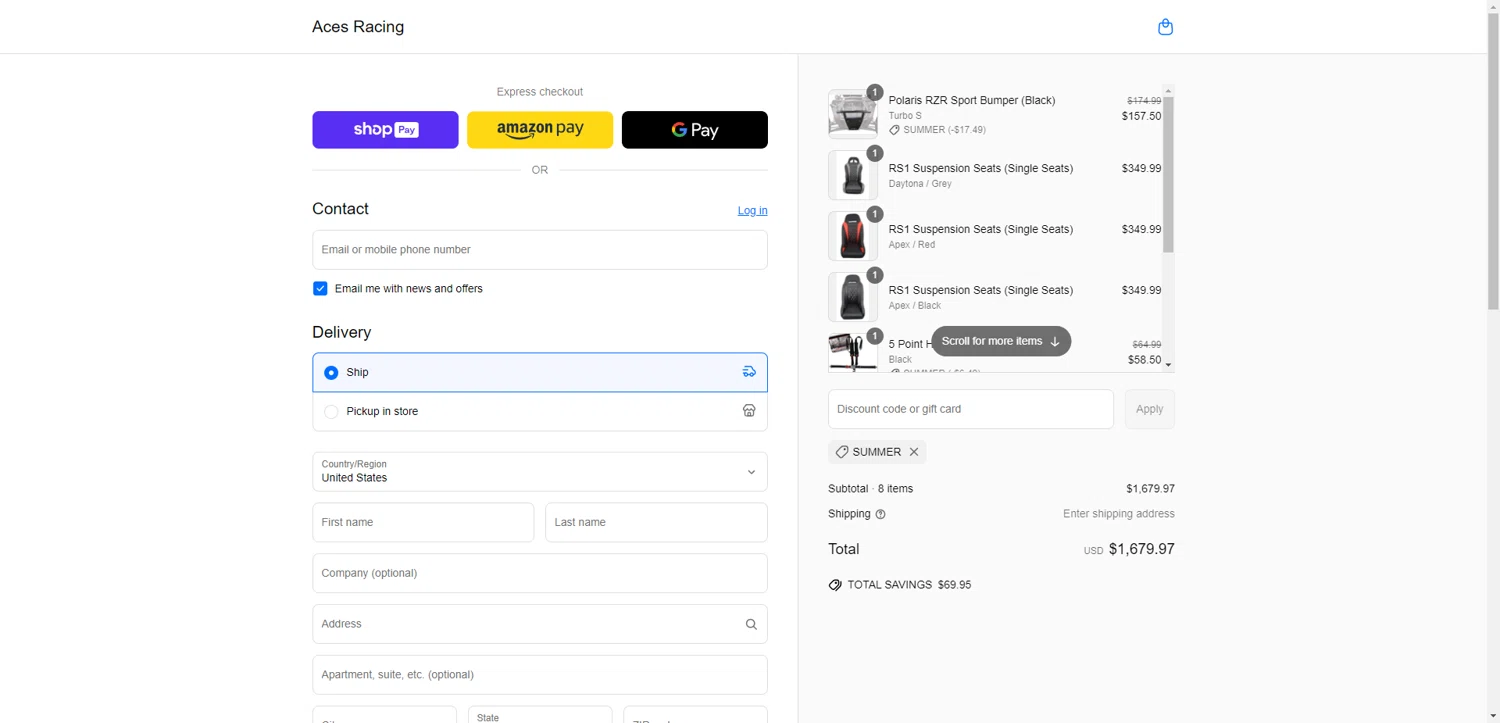Click the discount tag icon under Polaris bumper
The height and width of the screenshot is (723, 1500).
pyautogui.click(x=894, y=130)
